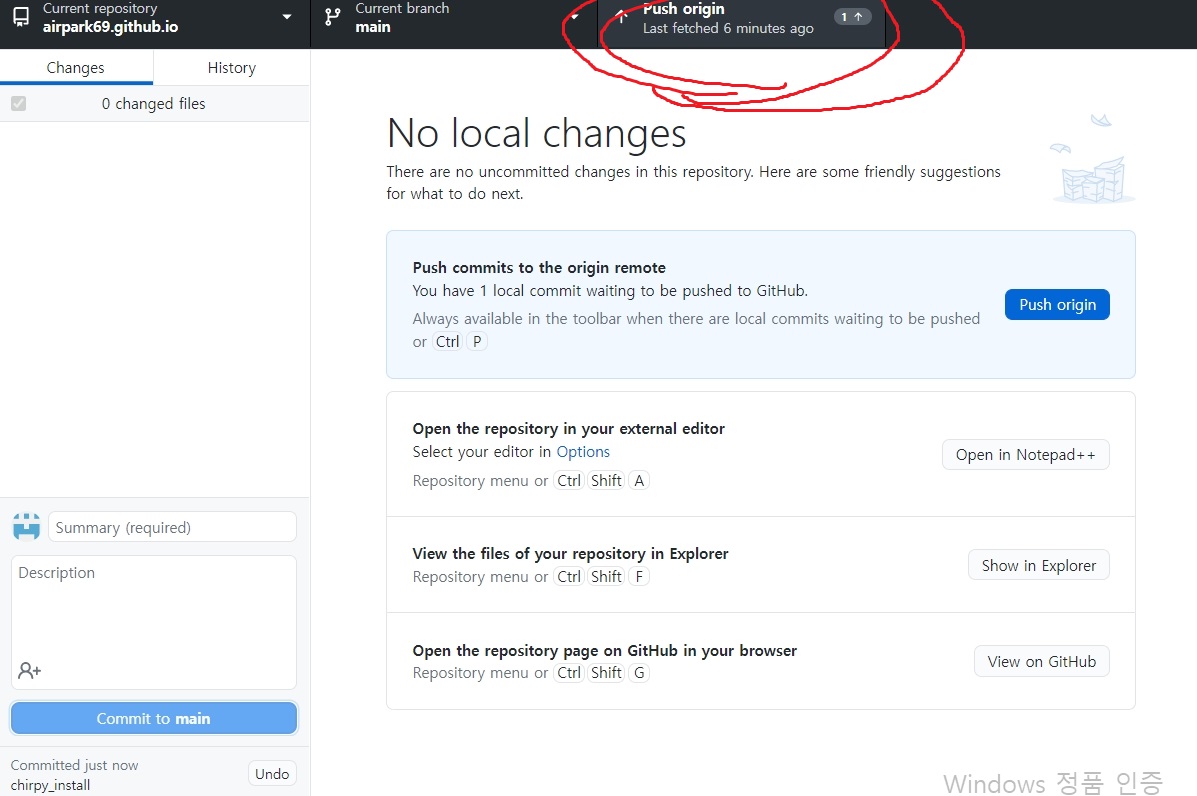Click Open in Notepad++ button

pyautogui.click(x=1025, y=455)
